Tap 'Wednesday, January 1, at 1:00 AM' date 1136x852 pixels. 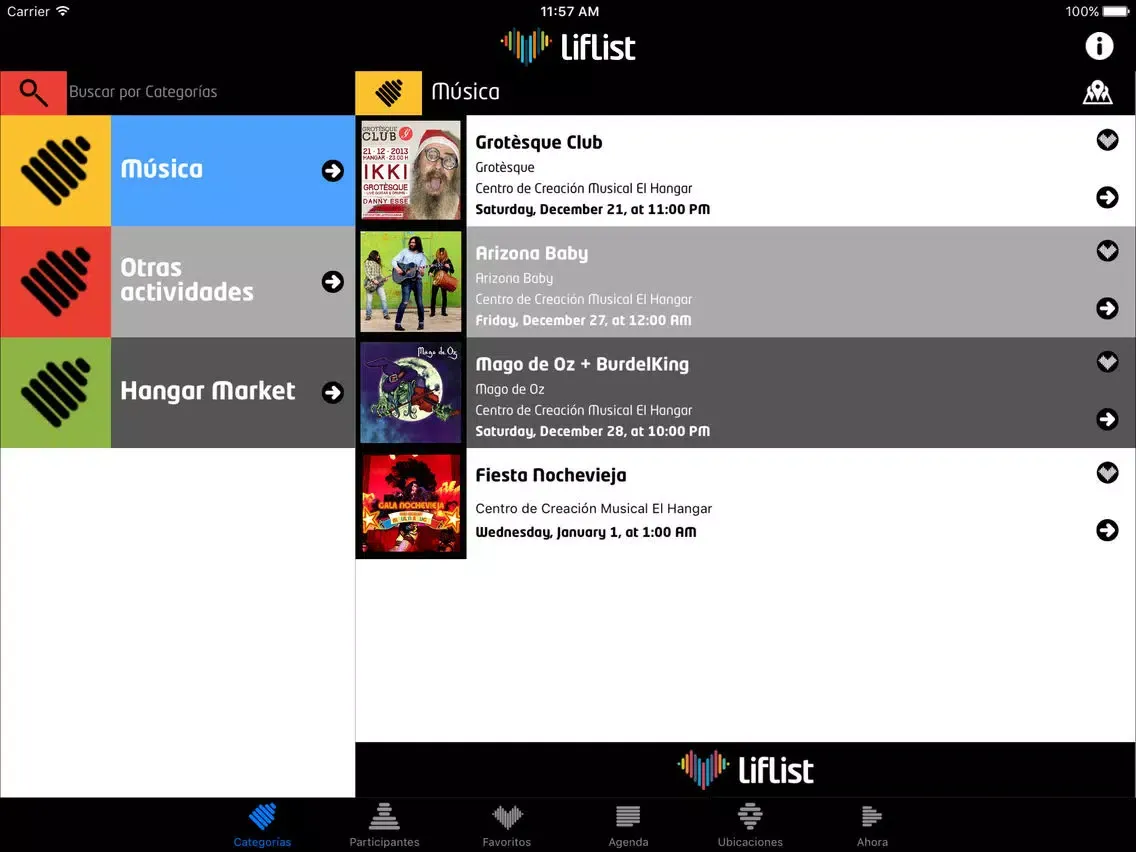click(x=585, y=532)
